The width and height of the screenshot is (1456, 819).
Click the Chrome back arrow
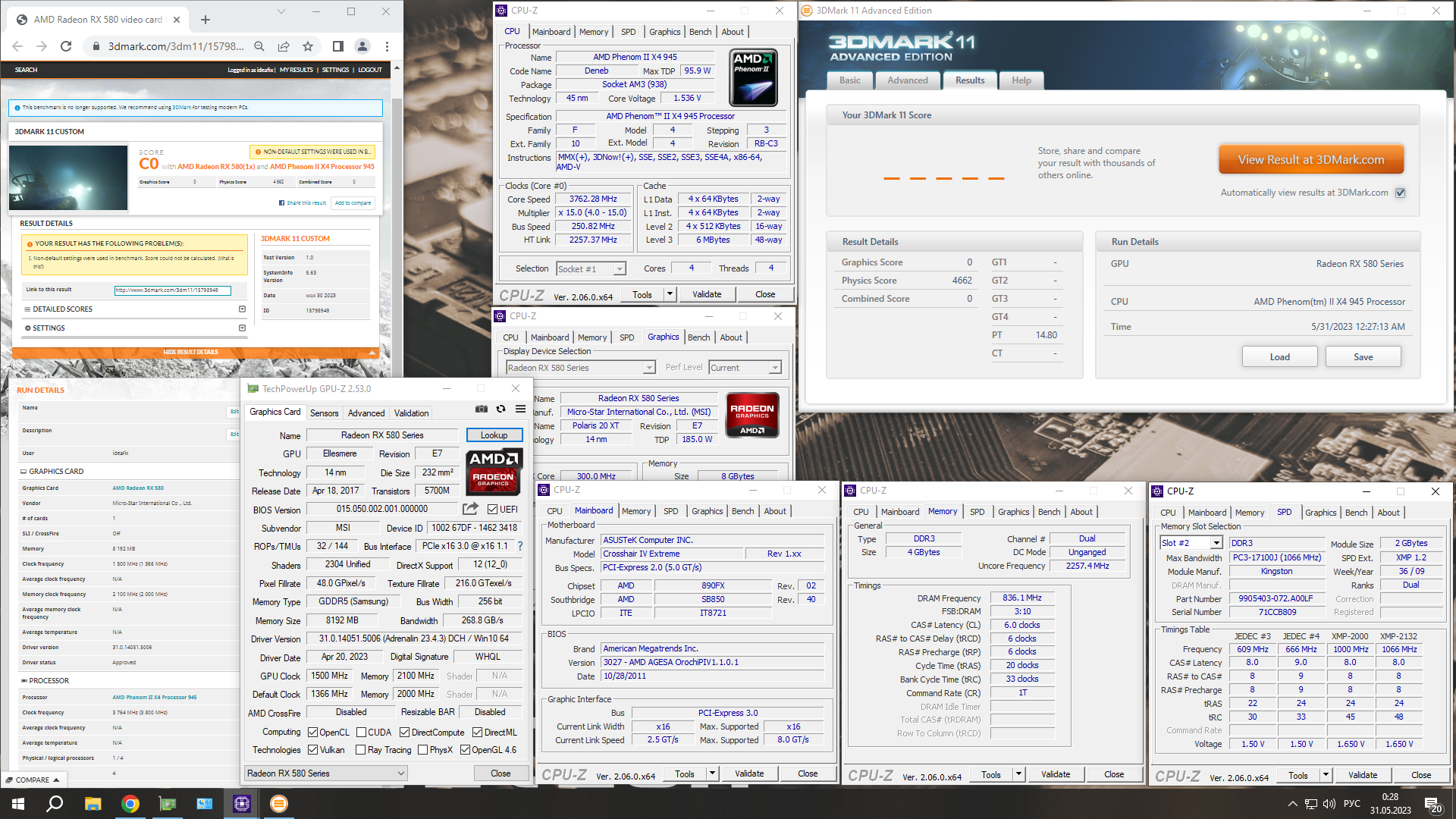click(x=17, y=46)
